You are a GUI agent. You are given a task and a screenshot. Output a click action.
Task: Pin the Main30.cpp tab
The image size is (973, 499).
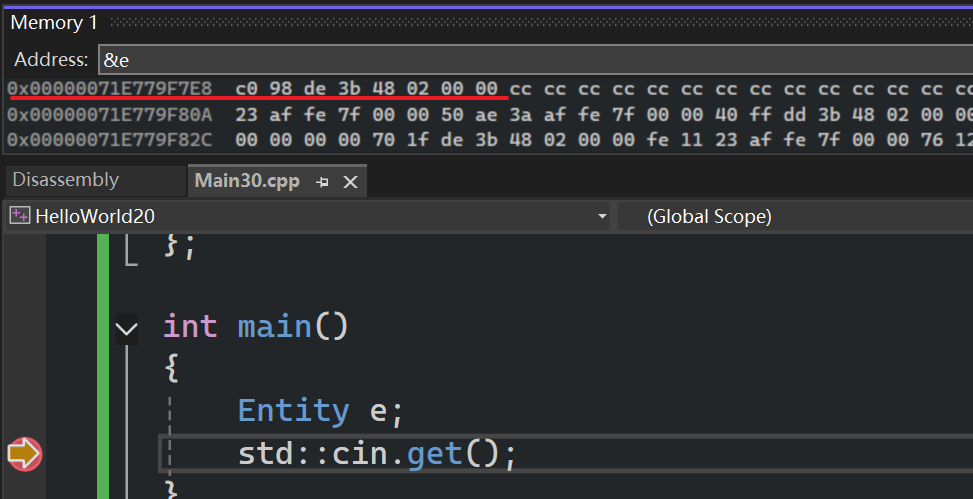pos(322,182)
